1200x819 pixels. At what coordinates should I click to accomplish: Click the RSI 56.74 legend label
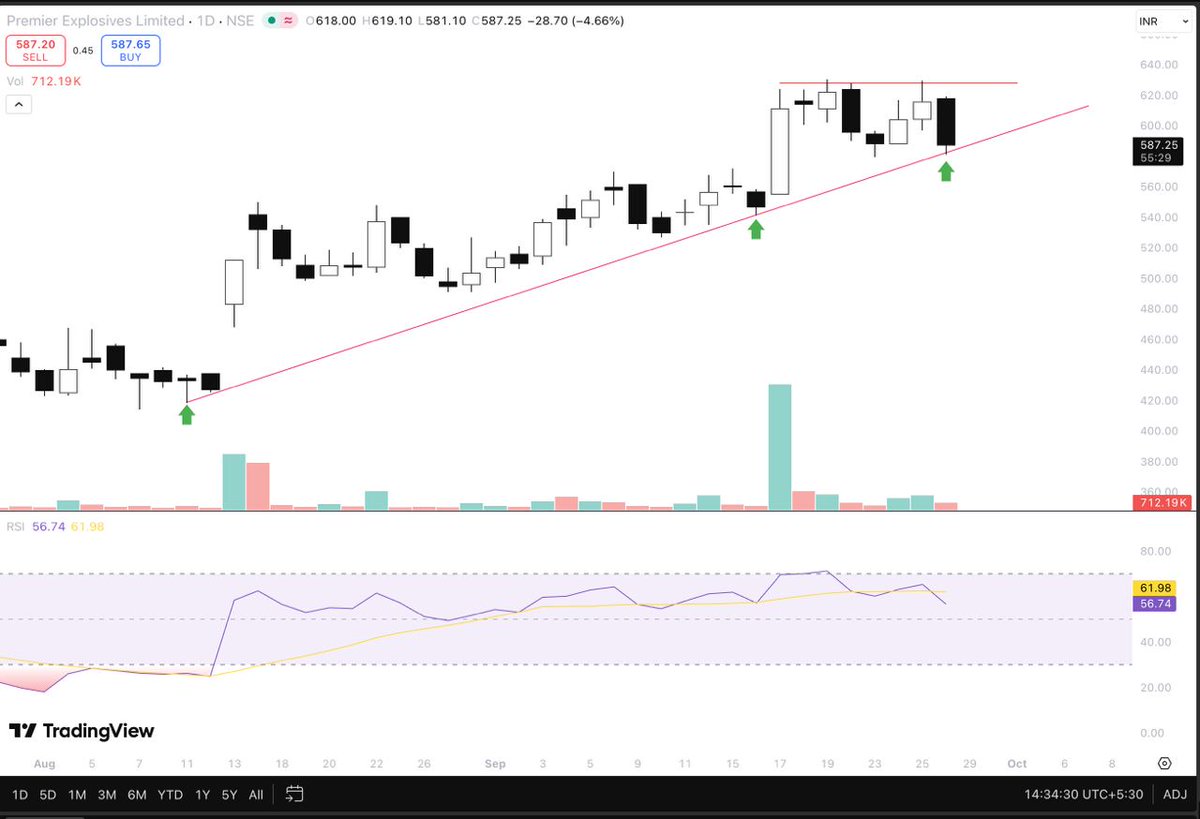tap(42, 524)
